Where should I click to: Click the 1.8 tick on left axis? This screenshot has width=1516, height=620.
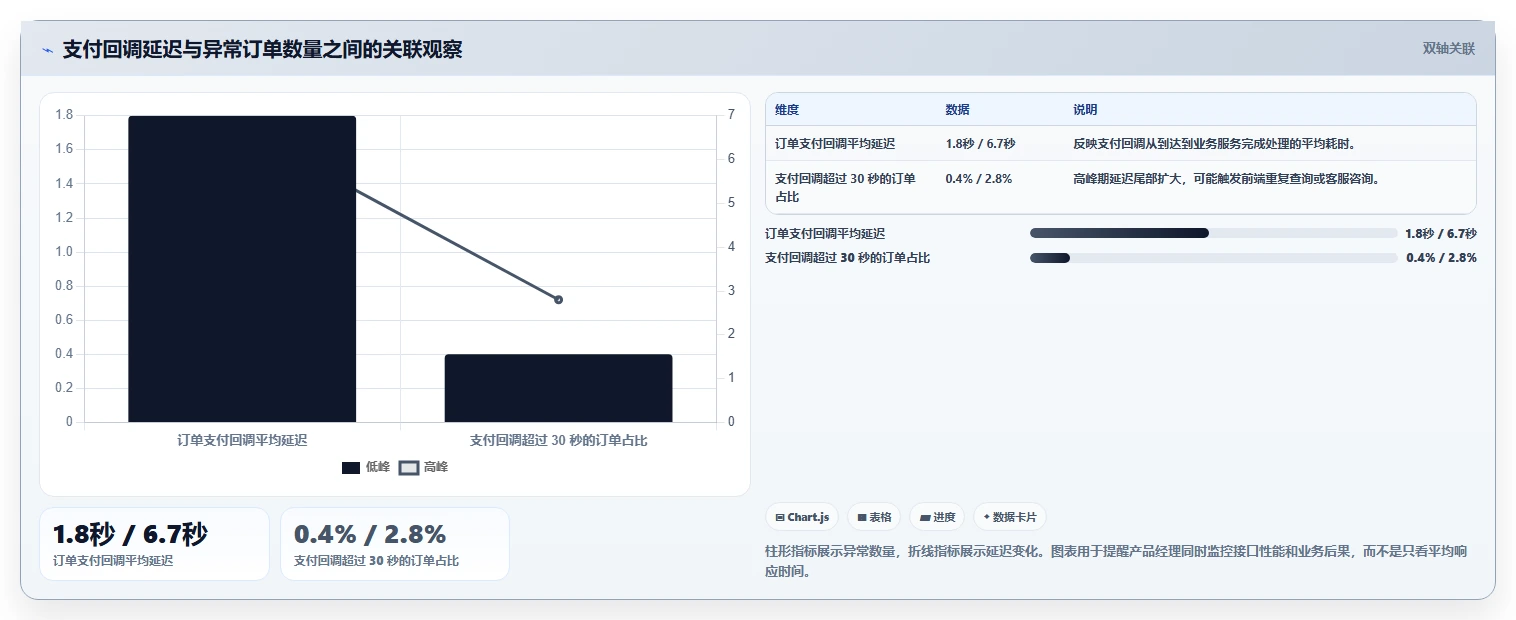point(64,115)
